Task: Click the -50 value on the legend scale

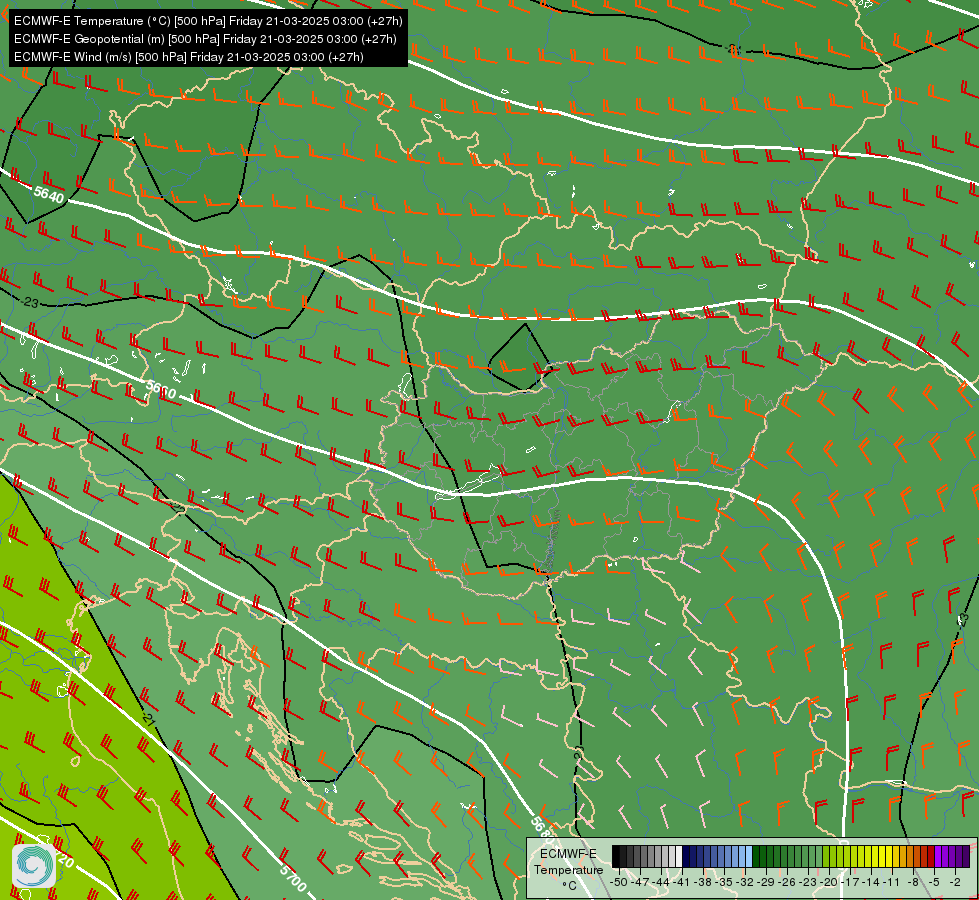Action: coord(619,882)
